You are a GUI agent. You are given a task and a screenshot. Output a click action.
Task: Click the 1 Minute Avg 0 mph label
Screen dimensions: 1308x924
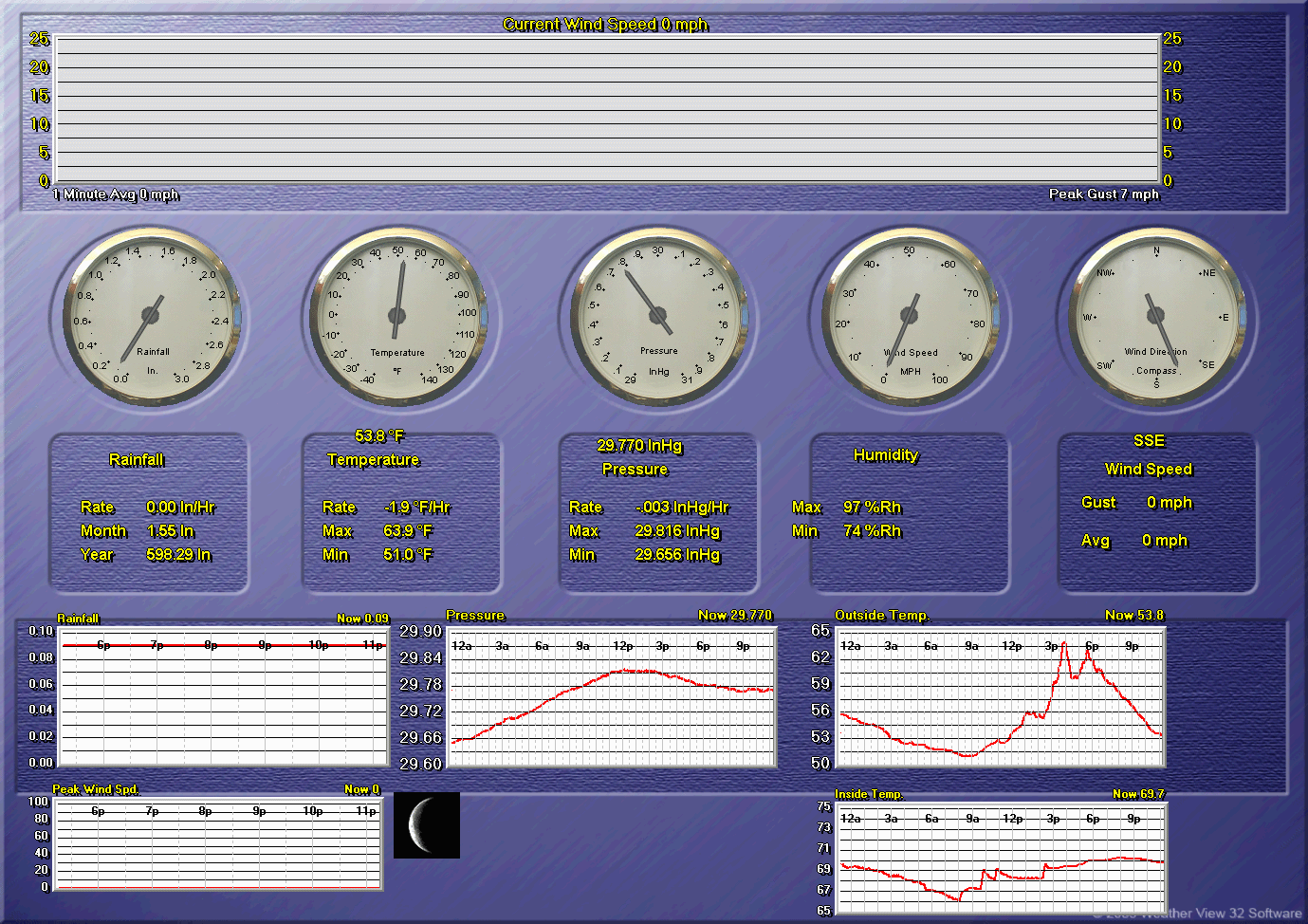(x=116, y=194)
